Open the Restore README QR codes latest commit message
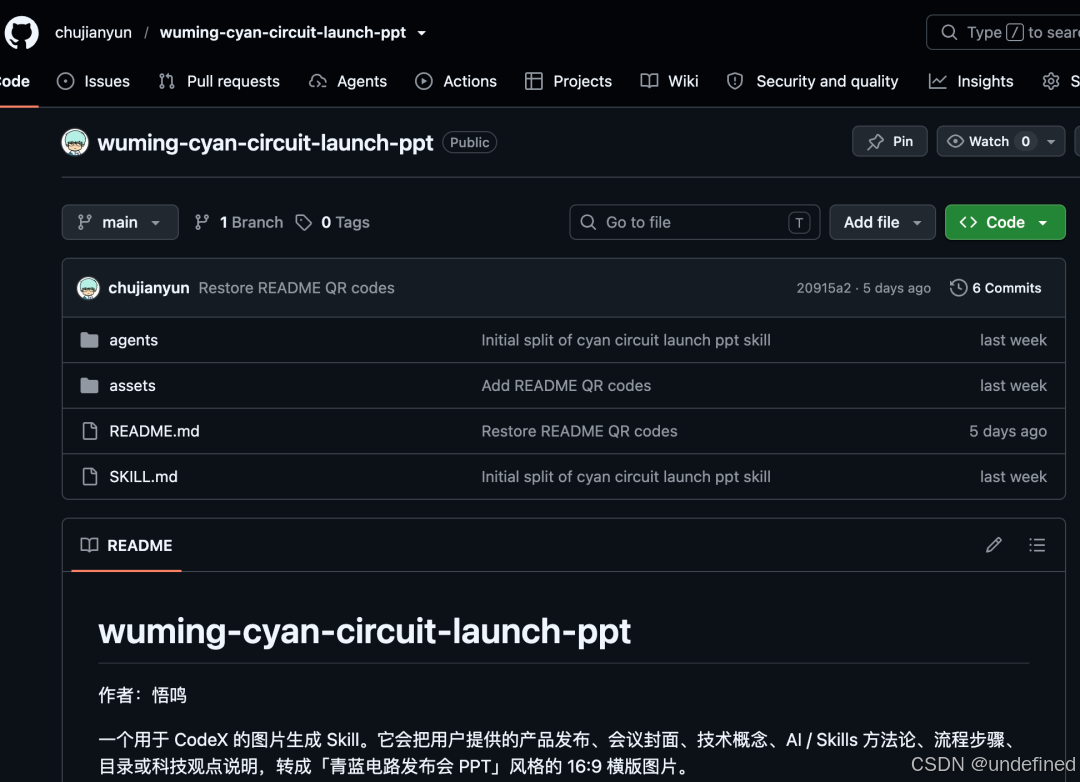Viewport: 1080px width, 782px height. tap(296, 288)
